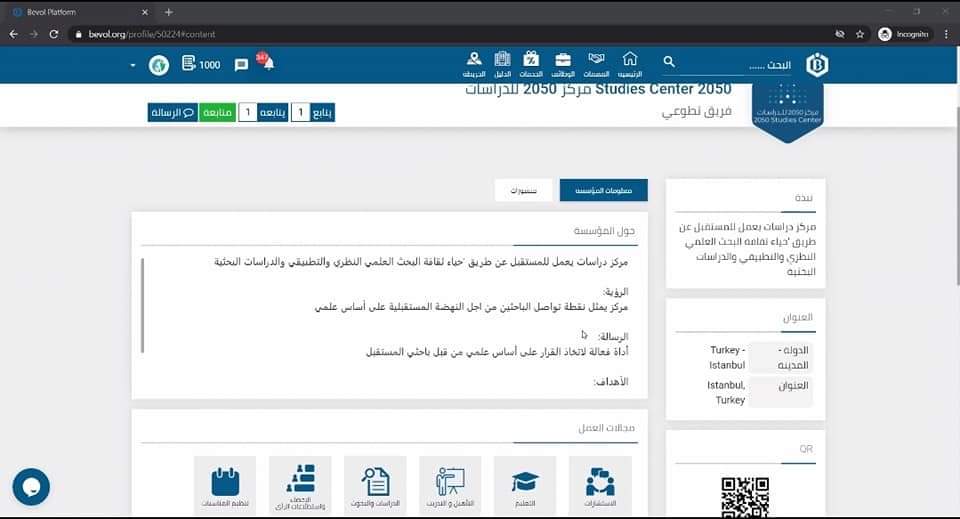Click the Training and Qualification tile

pos(450,484)
